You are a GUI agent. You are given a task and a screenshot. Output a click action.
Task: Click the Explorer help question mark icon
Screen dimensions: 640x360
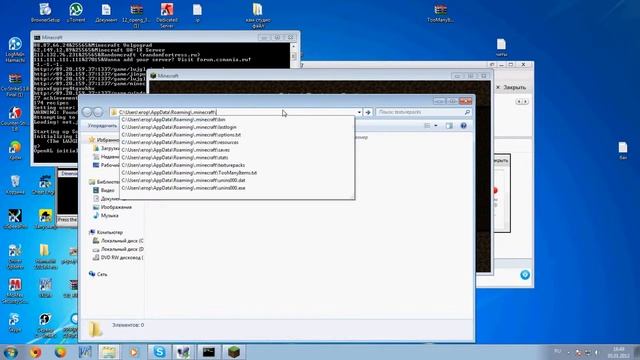tap(463, 126)
